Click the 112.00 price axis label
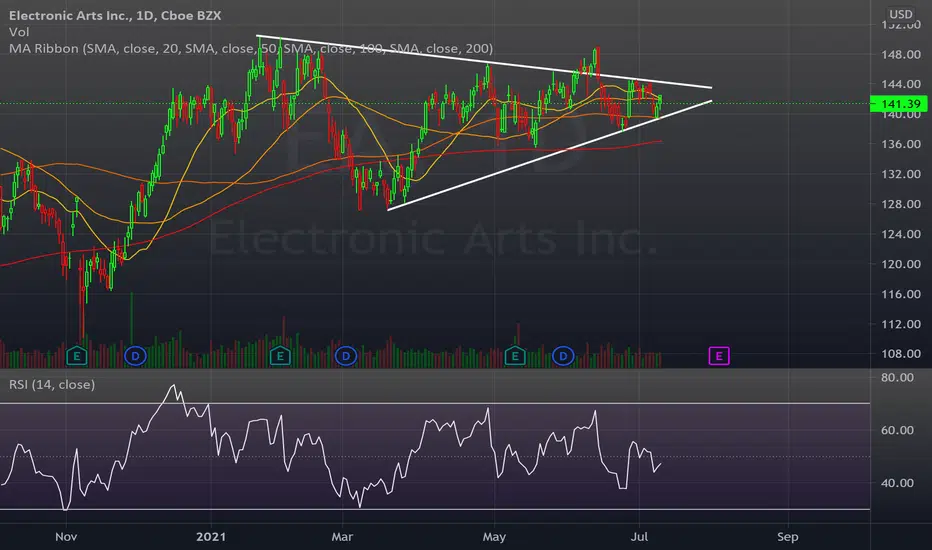This screenshot has width=932, height=550. 901,324
